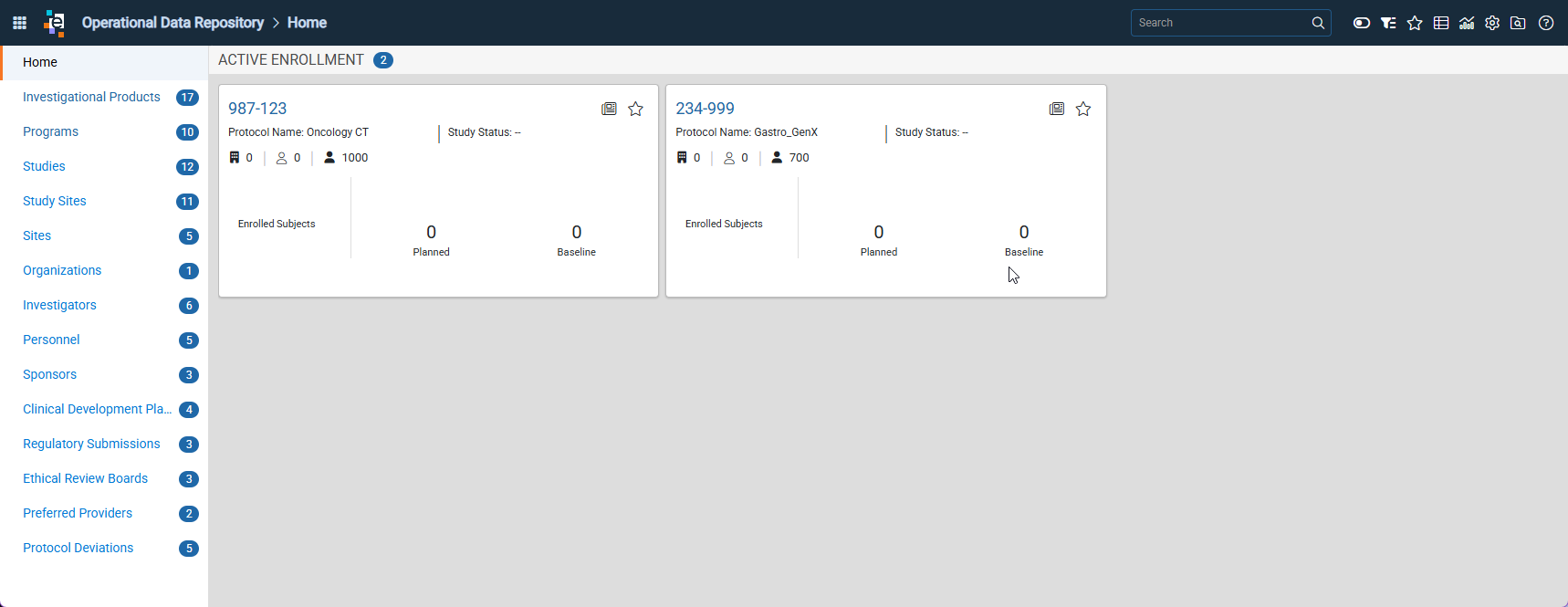The height and width of the screenshot is (607, 1568).
Task: Click Clinical Development Plans badge 4
Action: (x=189, y=410)
